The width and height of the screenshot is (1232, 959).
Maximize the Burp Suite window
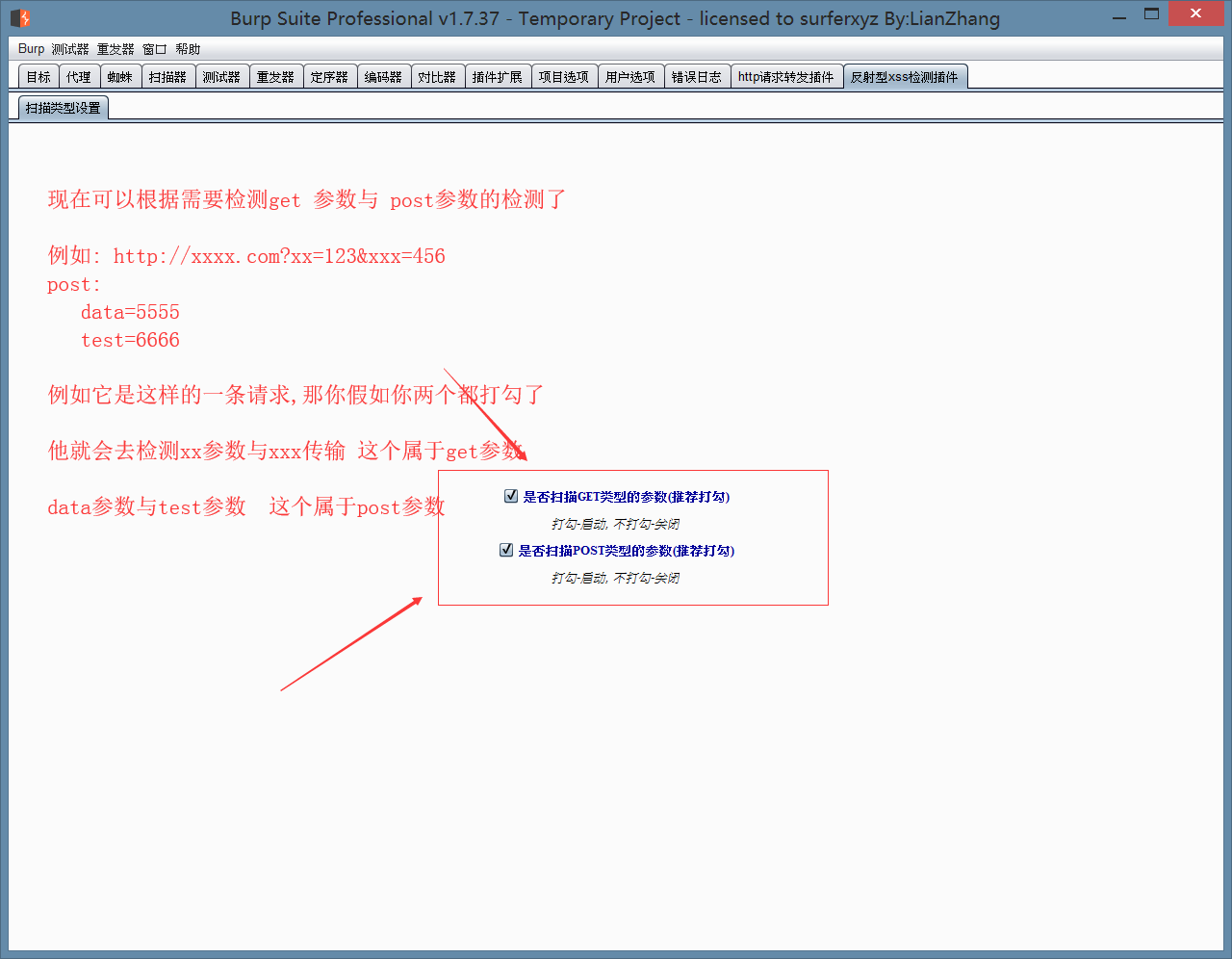point(1151,14)
